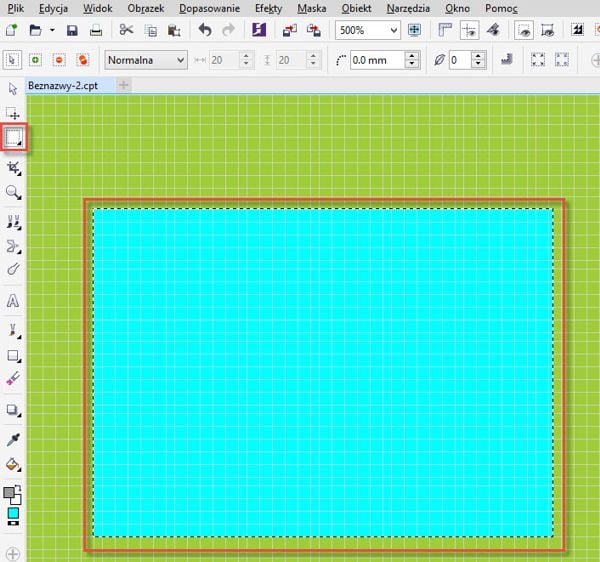Viewport: 600px width, 562px height.
Task: Open the Efekty menu
Action: [x=268, y=8]
